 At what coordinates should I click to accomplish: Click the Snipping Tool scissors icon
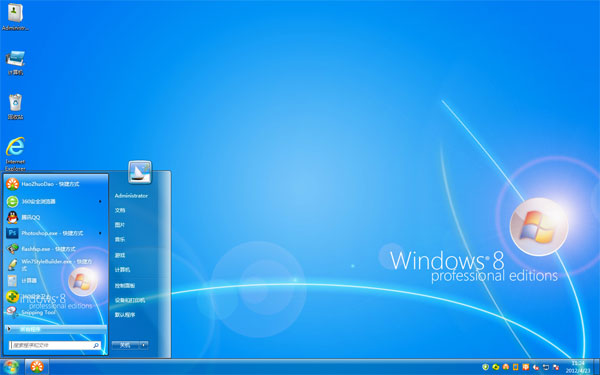click(x=12, y=312)
